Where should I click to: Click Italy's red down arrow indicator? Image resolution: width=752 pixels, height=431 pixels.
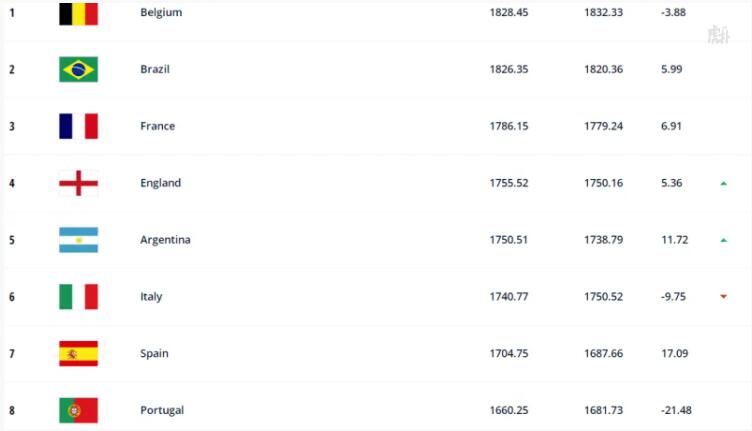[724, 297]
